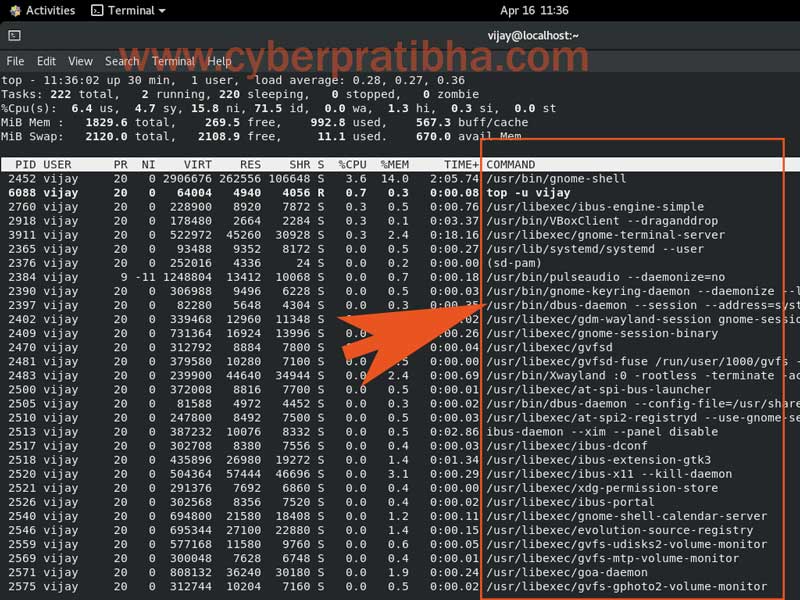Click the window title vijay@localhost:~
The width and height of the screenshot is (800, 600).
tap(533, 35)
